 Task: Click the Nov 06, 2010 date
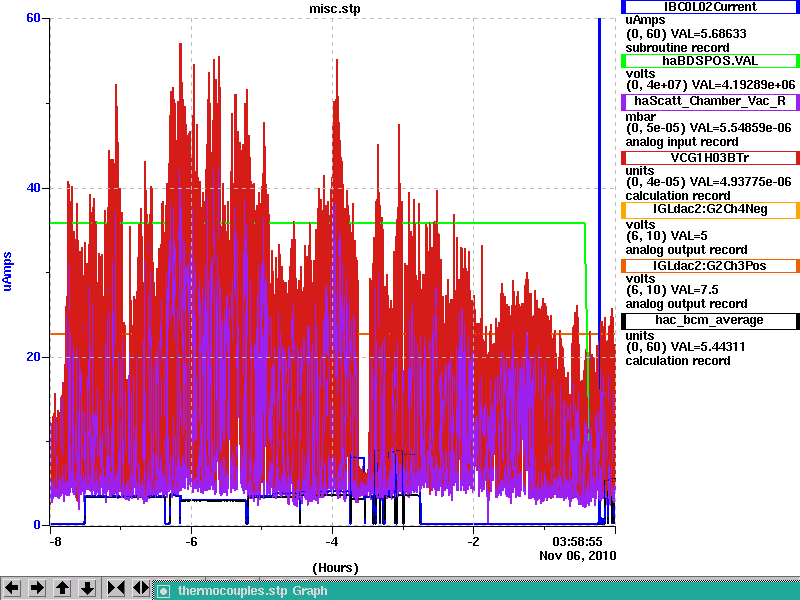coord(578,556)
